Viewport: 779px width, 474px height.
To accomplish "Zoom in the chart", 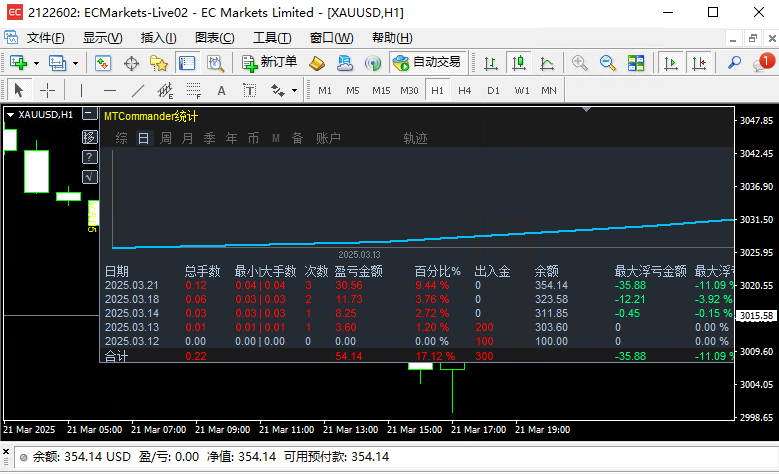I will [579, 63].
